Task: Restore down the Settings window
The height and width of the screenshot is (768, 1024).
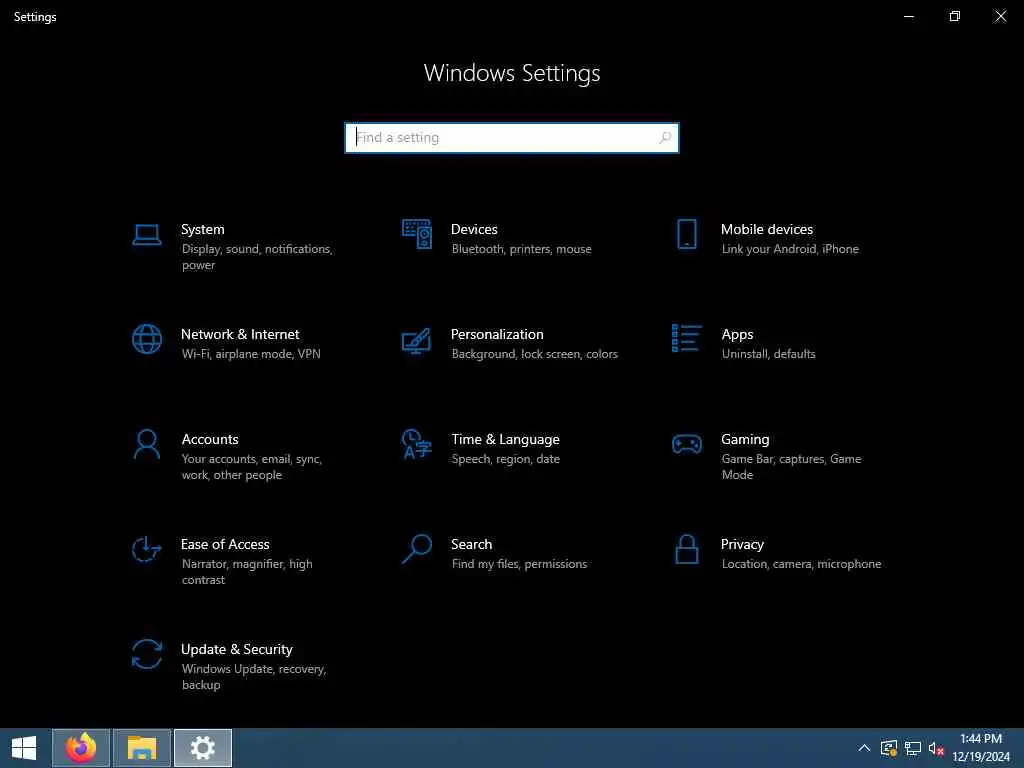Action: point(955,16)
